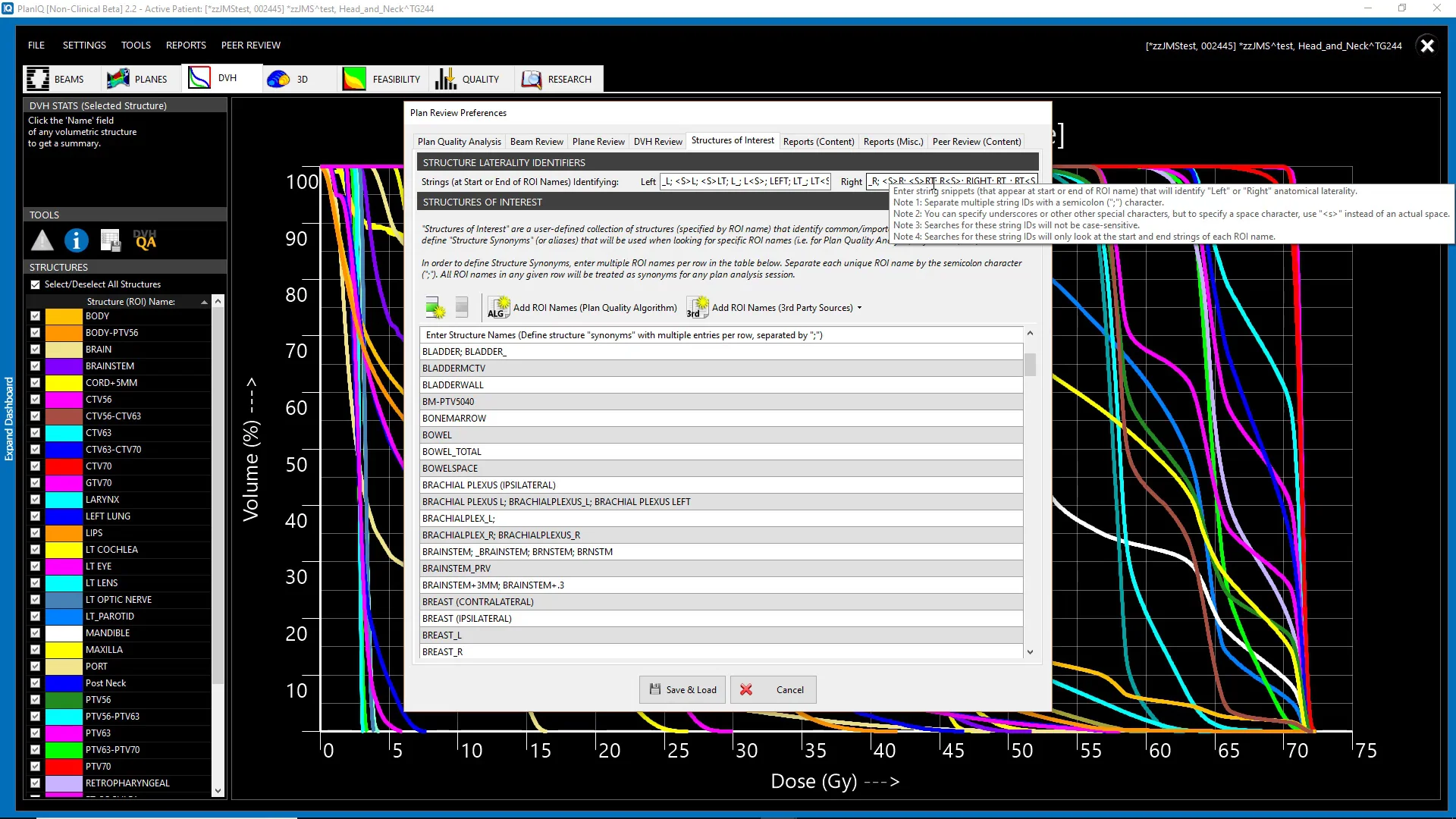This screenshot has height=819, width=1456.
Task: Switch to Peer Review (Content) tab
Action: [977, 142]
